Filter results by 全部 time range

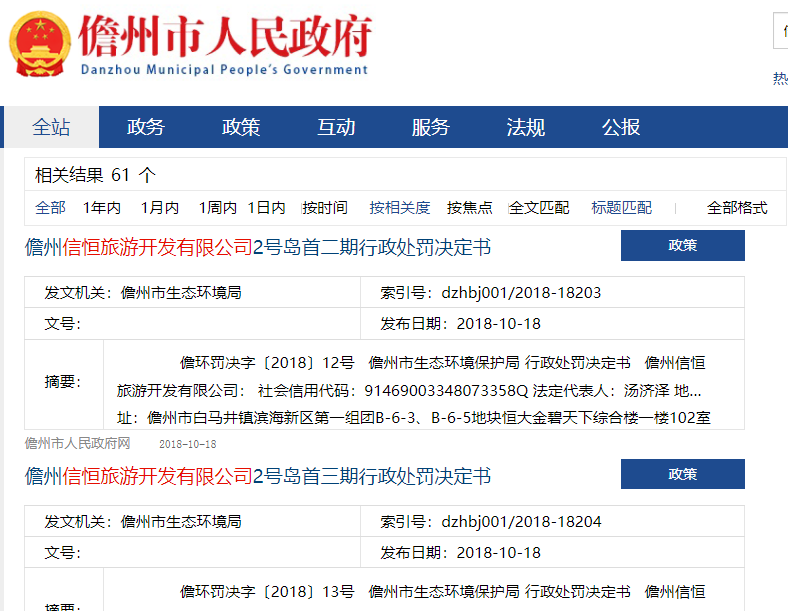(50, 207)
